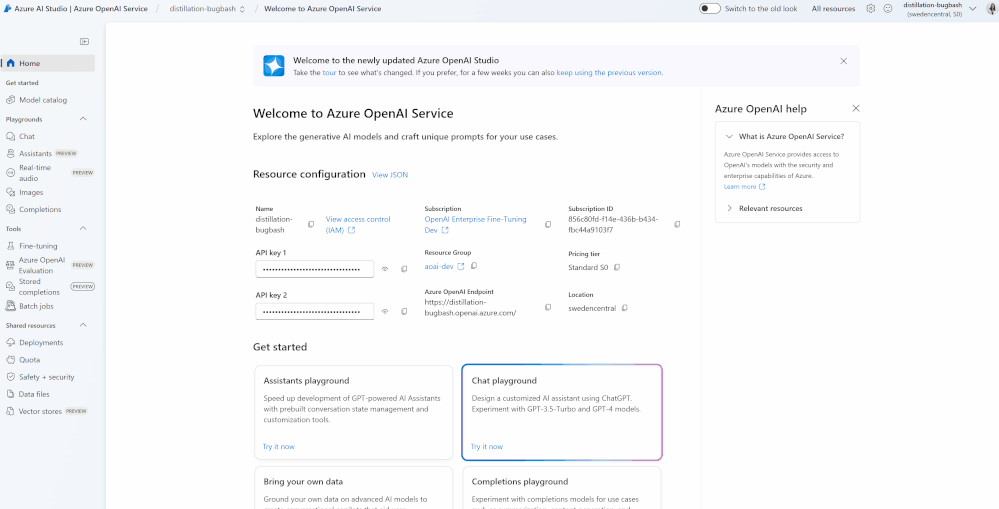Open Azure OpenAI Evaluation
The image size is (999, 509).
point(48,265)
